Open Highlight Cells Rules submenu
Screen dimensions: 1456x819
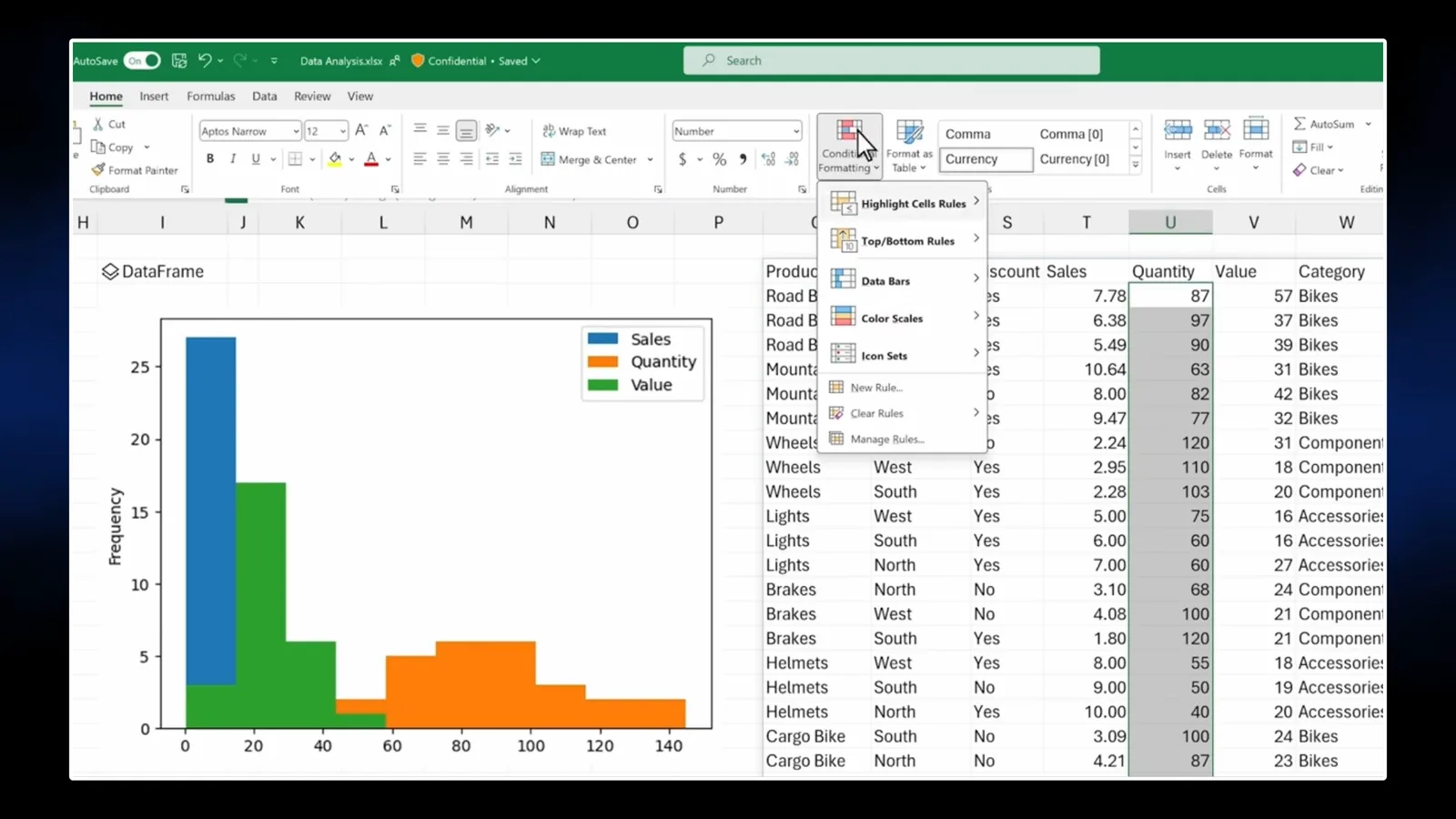903,203
